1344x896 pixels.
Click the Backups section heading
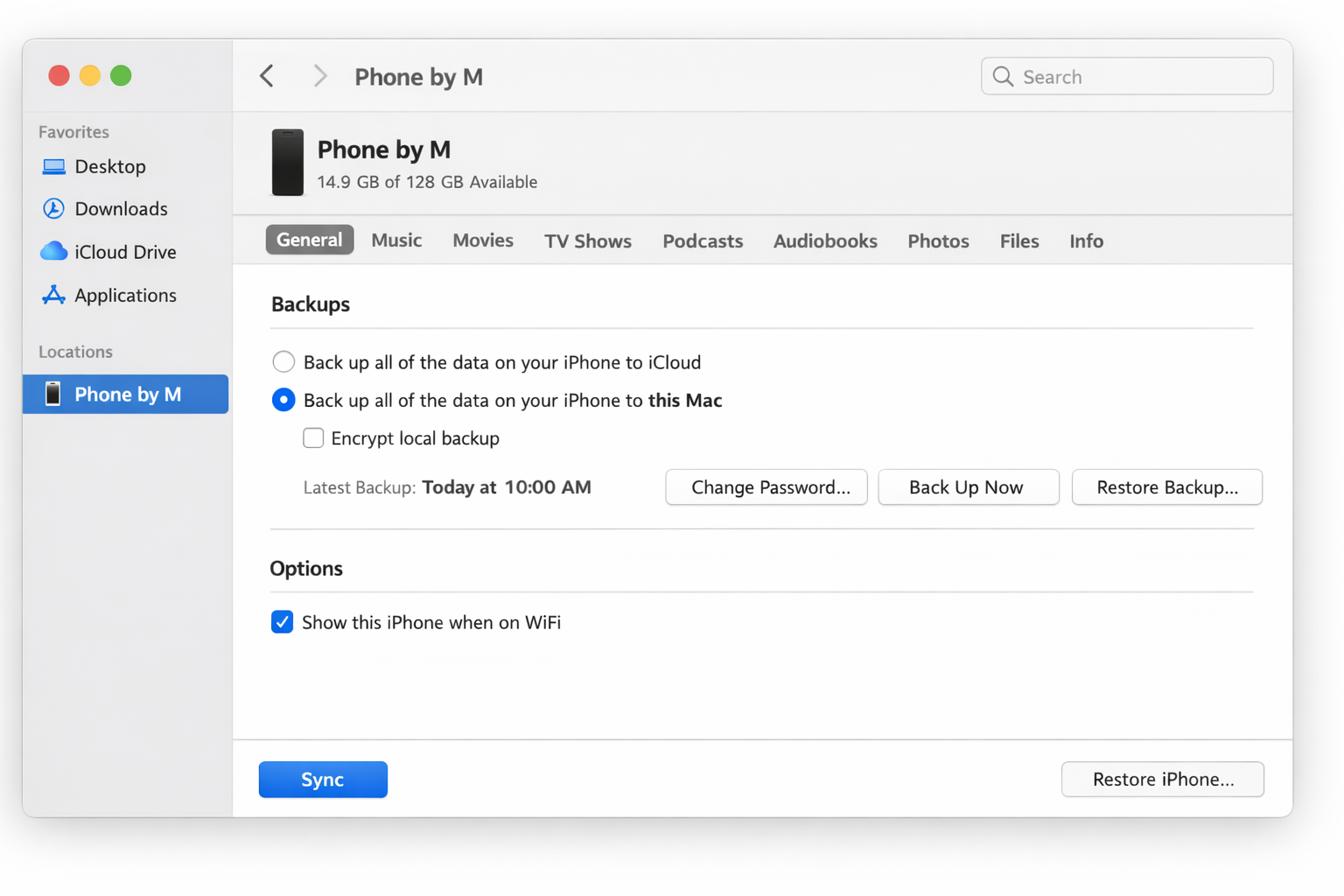311,304
